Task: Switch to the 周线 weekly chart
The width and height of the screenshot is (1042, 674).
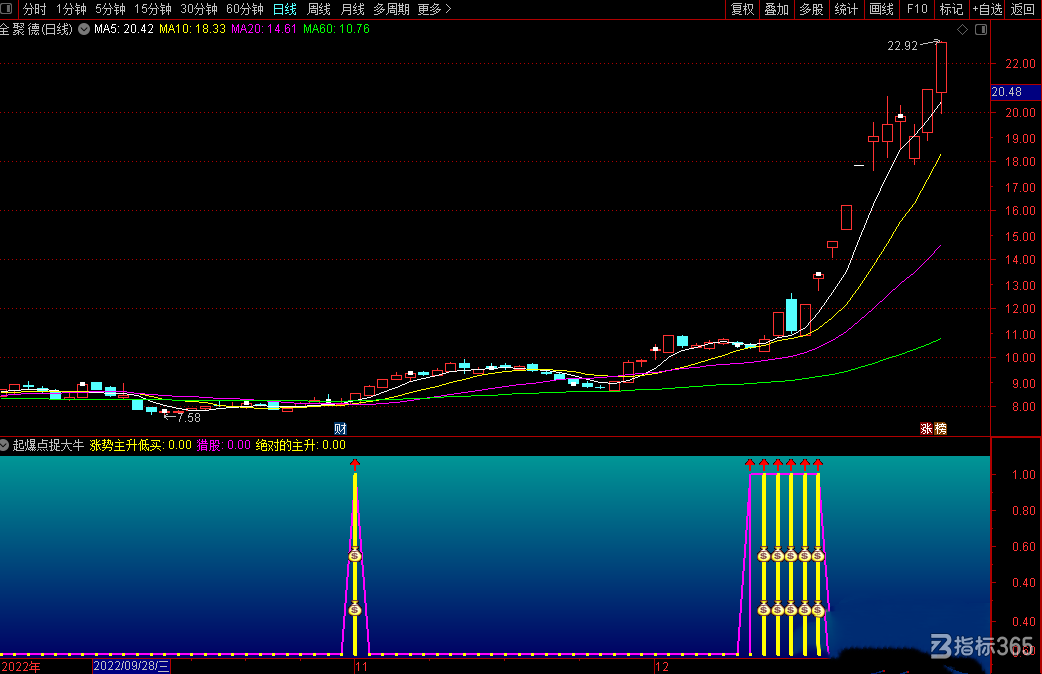Action: (319, 9)
